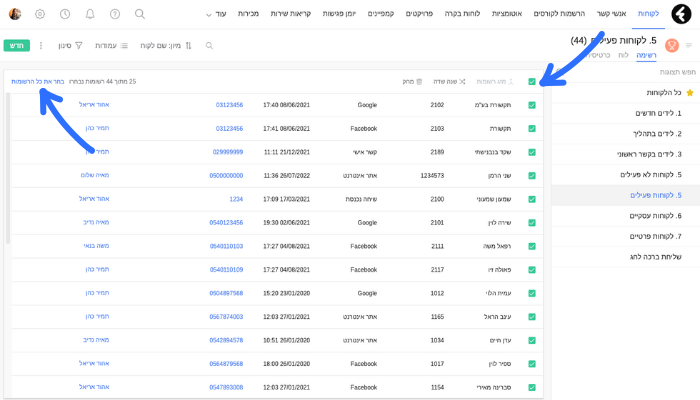This screenshot has height=400, width=700.
Task: Open phone link 0500000000
Action: click(x=226, y=175)
